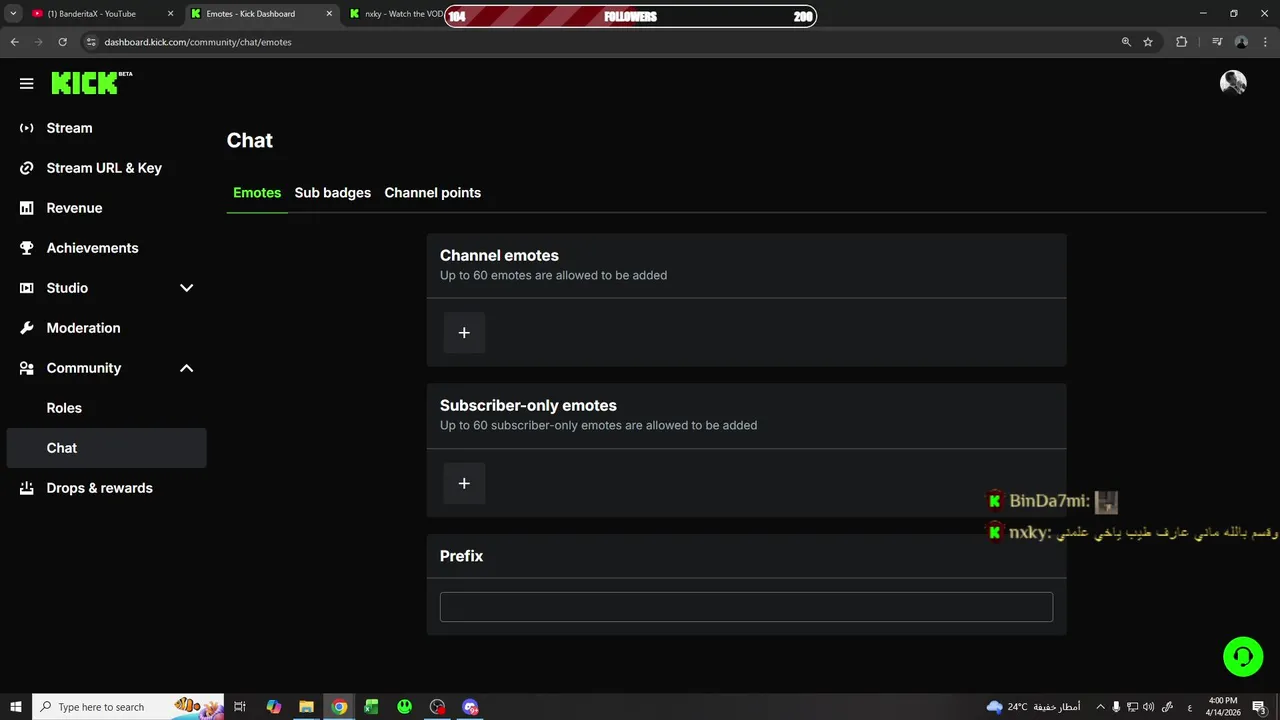Open the volume control in system tray
The width and height of the screenshot is (1280, 720).
coord(1148,707)
